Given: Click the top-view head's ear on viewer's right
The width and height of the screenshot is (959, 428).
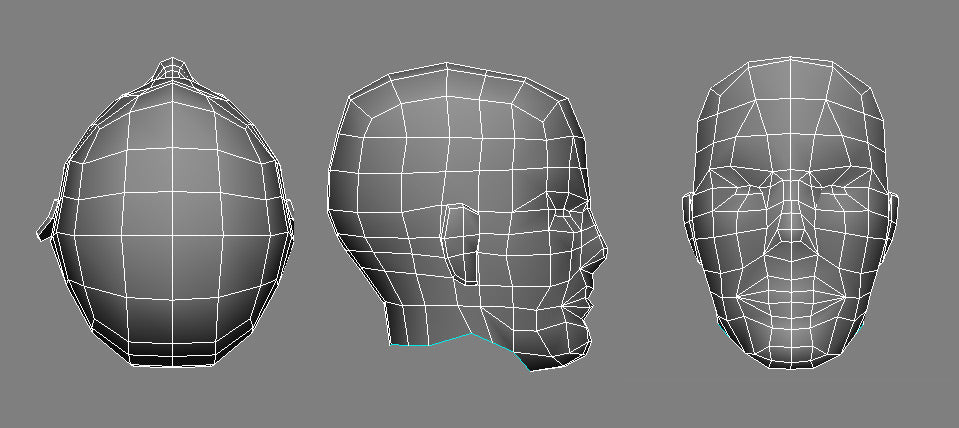Looking at the screenshot, I should click(290, 215).
